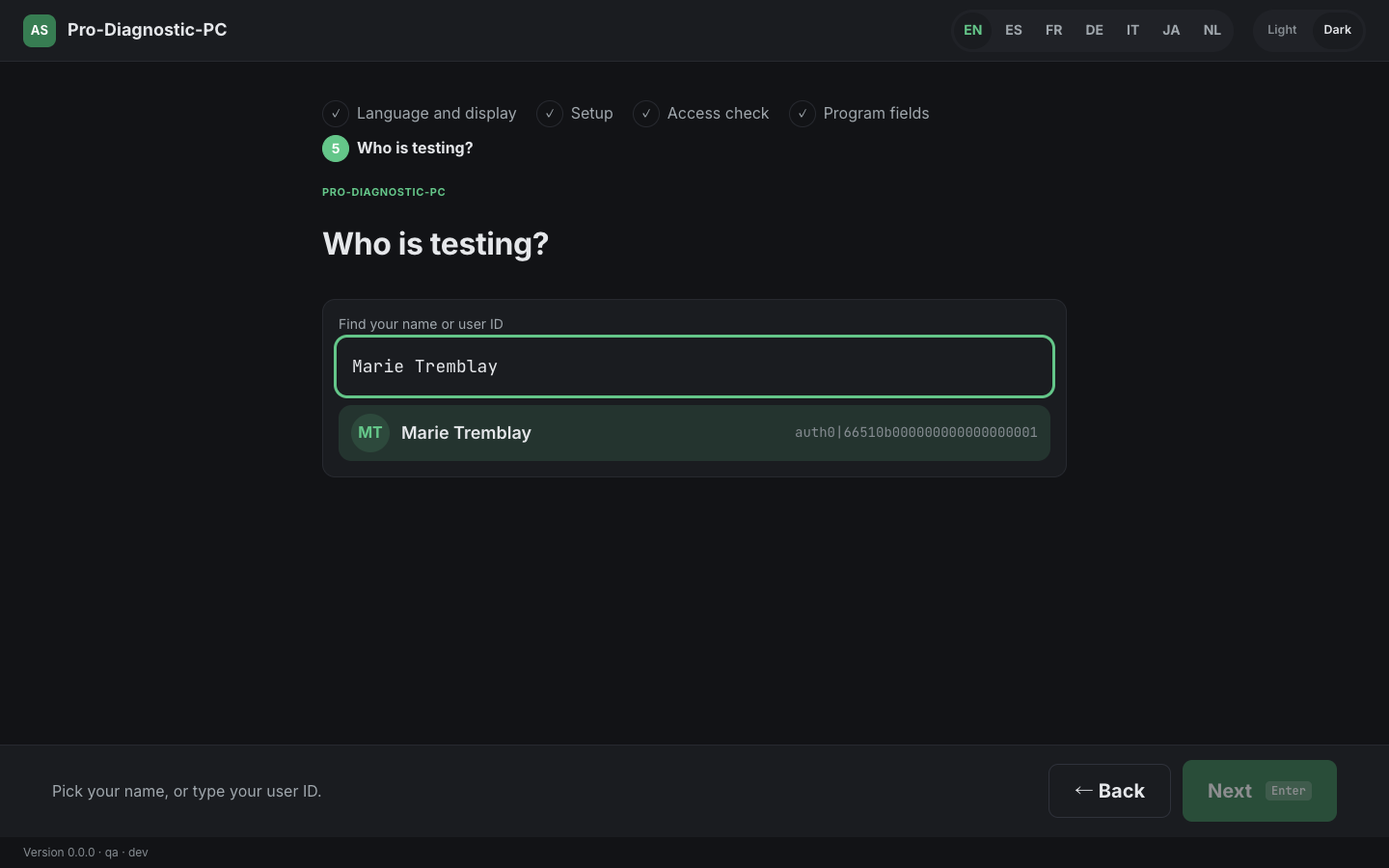This screenshot has width=1389, height=868.
Task: Switch language to IT
Action: coord(1133,31)
